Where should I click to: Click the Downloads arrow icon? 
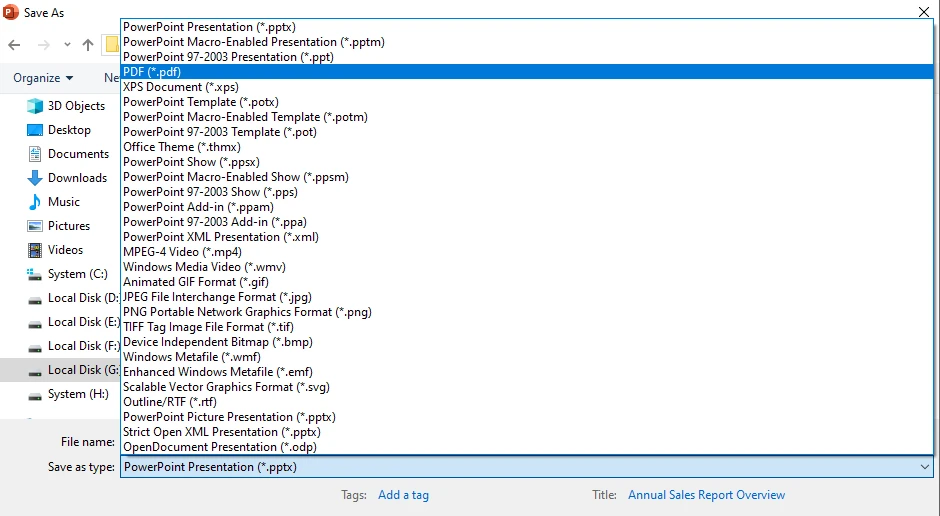(35, 178)
